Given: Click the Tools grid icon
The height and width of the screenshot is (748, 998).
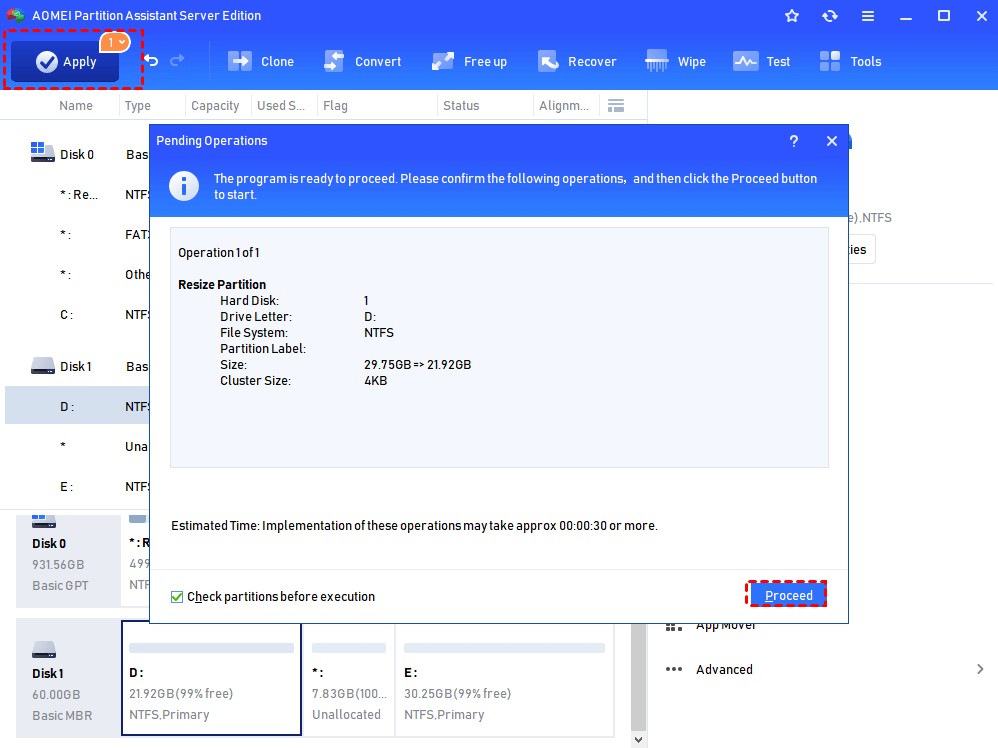Looking at the screenshot, I should tap(830, 61).
